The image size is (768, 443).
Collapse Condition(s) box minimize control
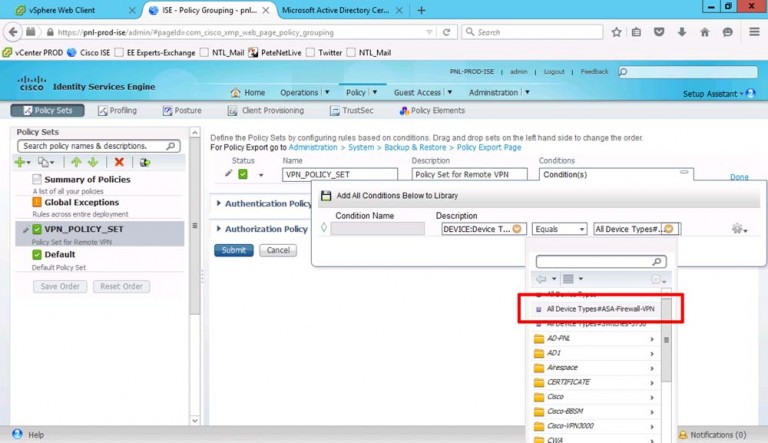(684, 172)
